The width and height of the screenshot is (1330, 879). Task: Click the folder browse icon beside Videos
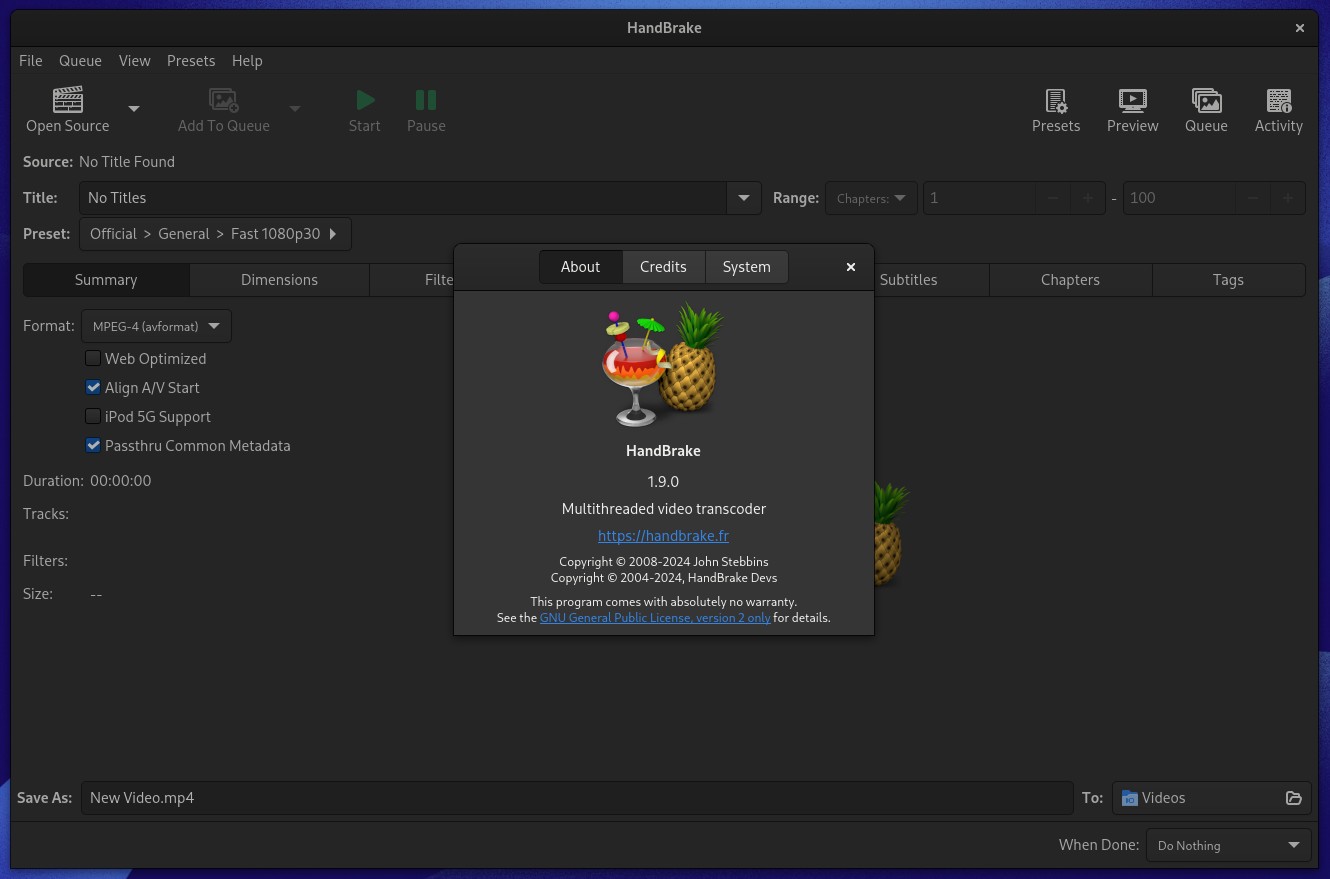[x=1293, y=798]
